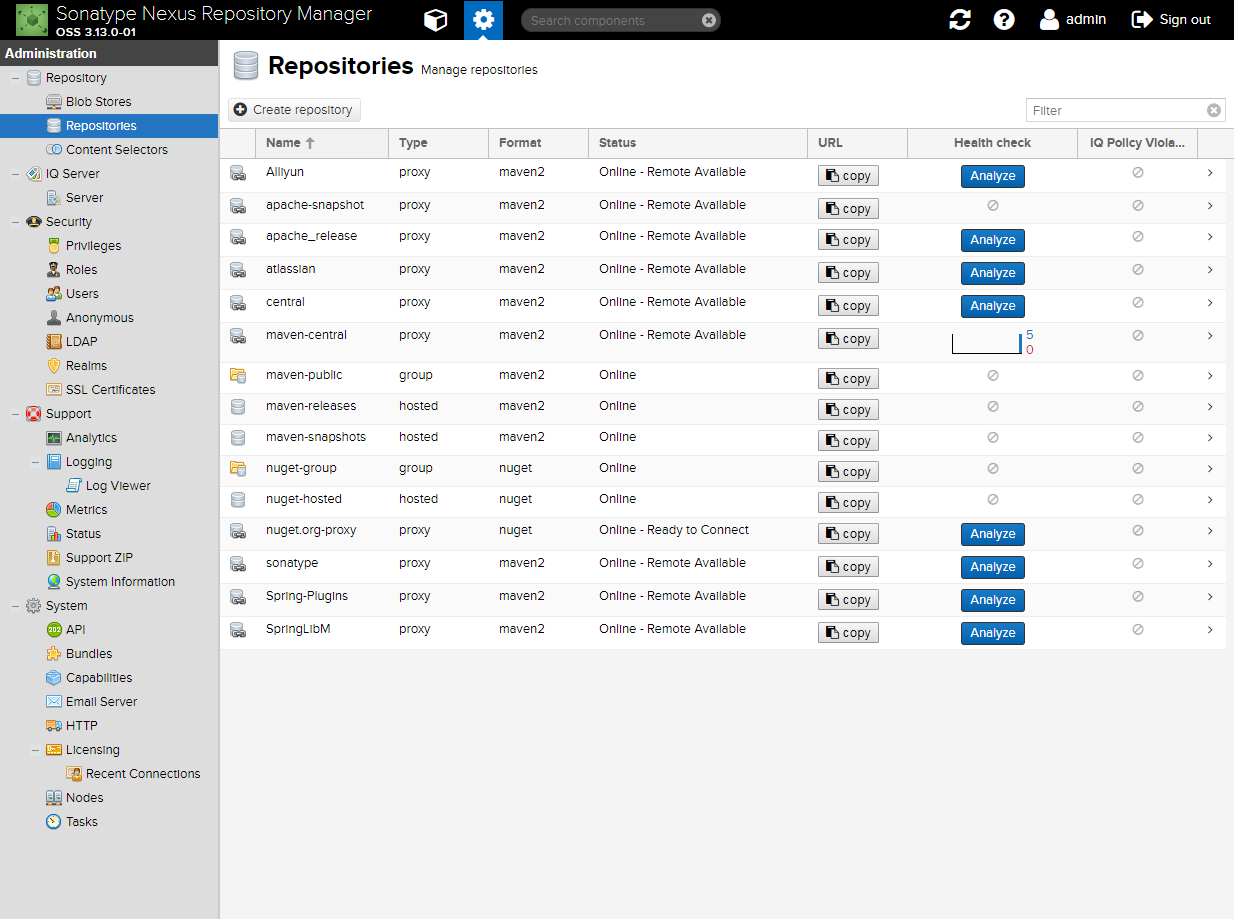This screenshot has height=919, width=1234.
Task: Analyze the sonatype repository
Action: click(993, 567)
